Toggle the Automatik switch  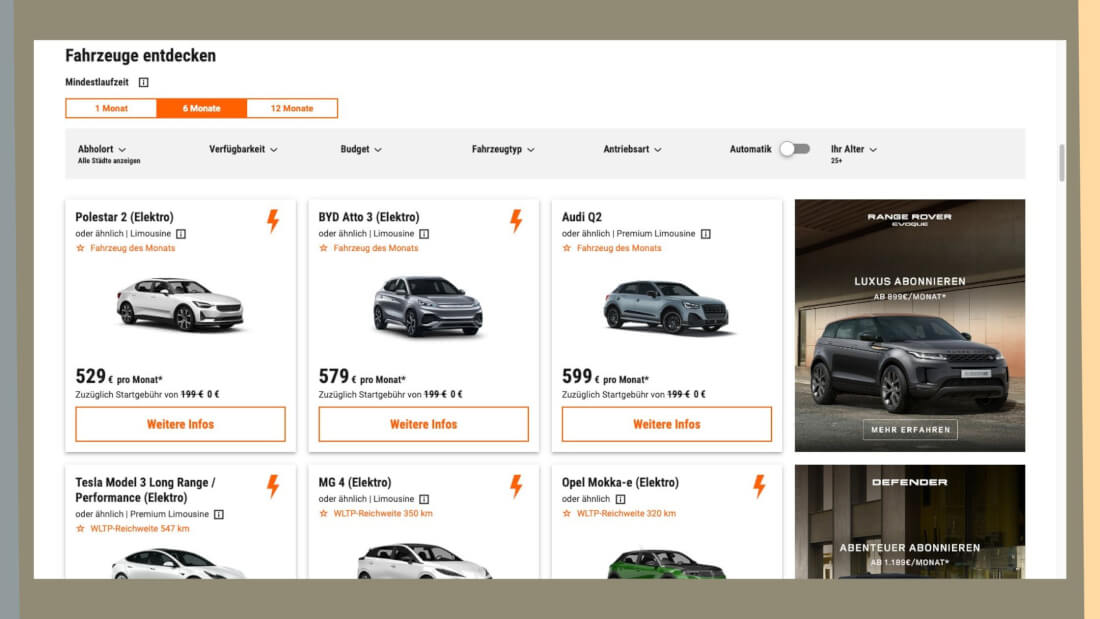point(795,149)
